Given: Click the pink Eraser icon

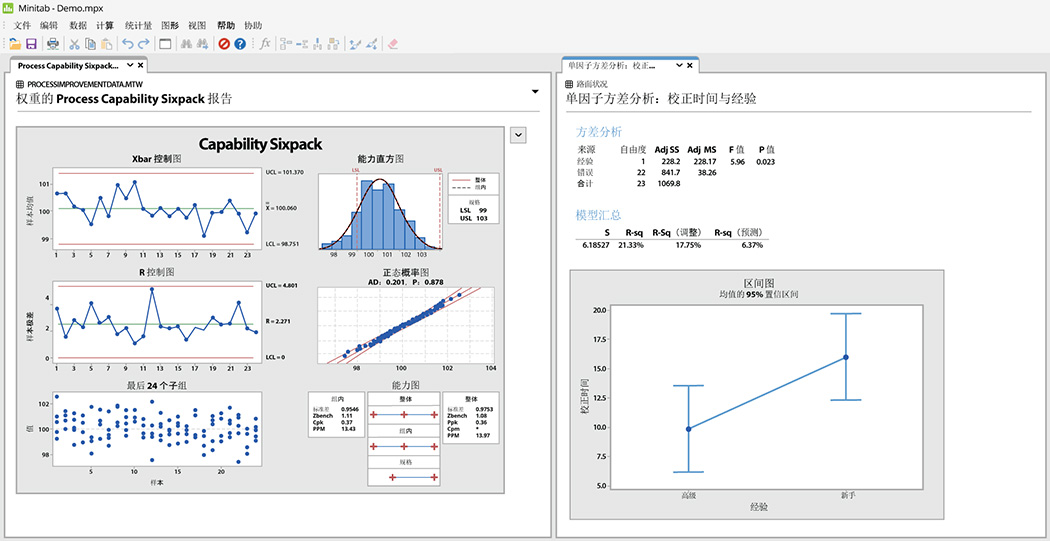Looking at the screenshot, I should click(393, 44).
